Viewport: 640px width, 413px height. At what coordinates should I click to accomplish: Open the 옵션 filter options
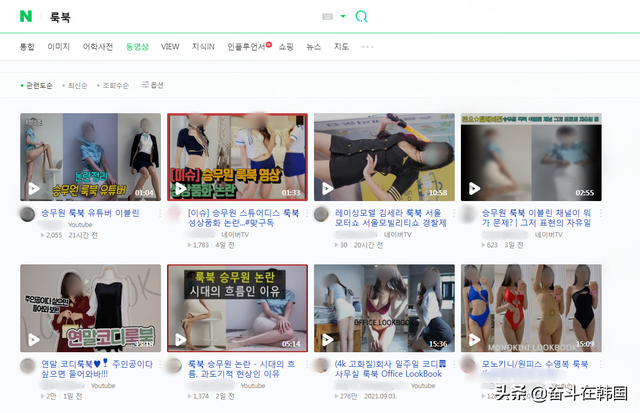[153, 85]
